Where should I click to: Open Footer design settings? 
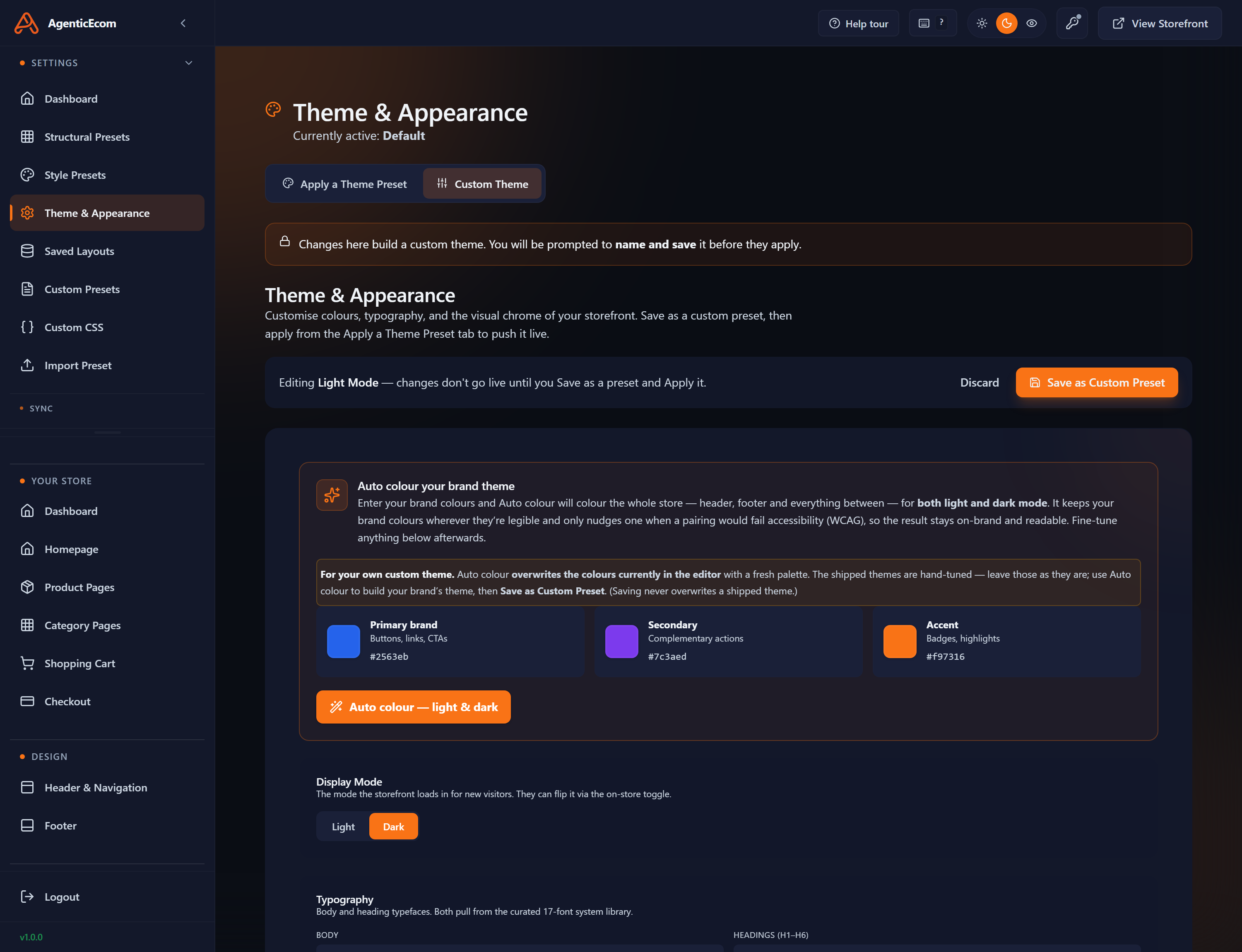[107, 826]
